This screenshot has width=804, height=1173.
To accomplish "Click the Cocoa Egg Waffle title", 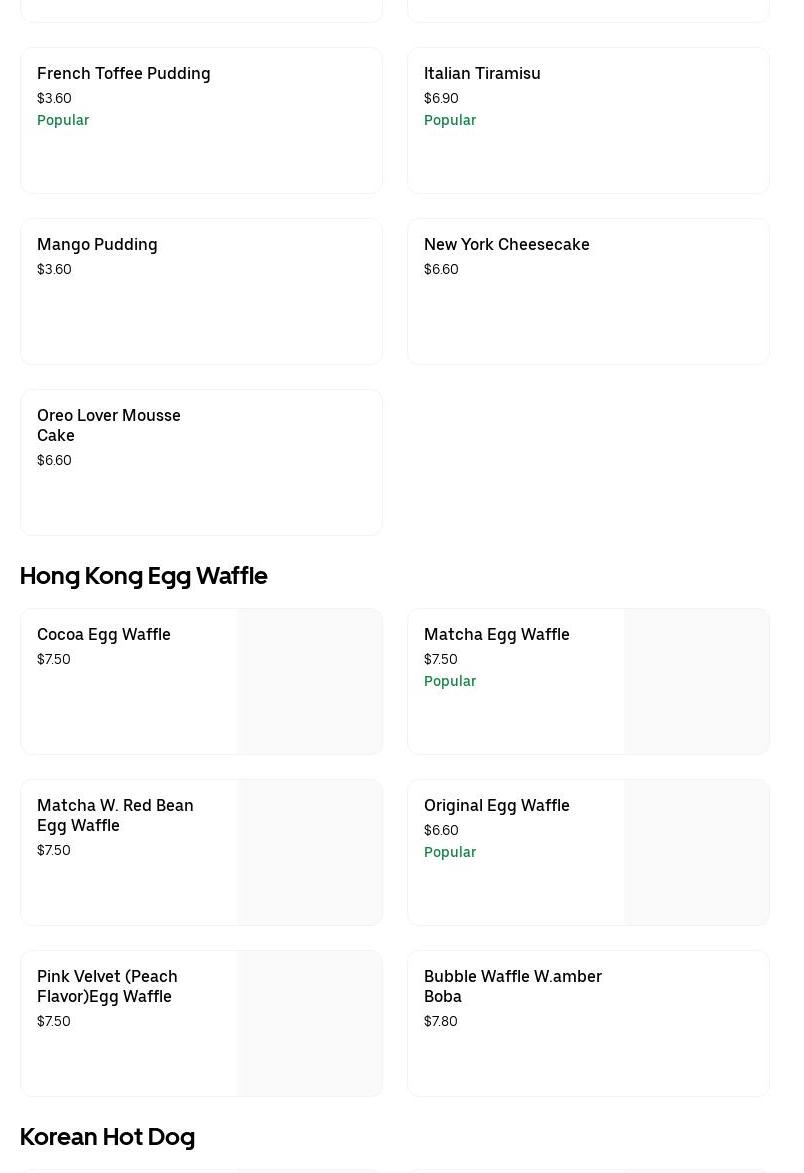I will pyautogui.click(x=104, y=635).
